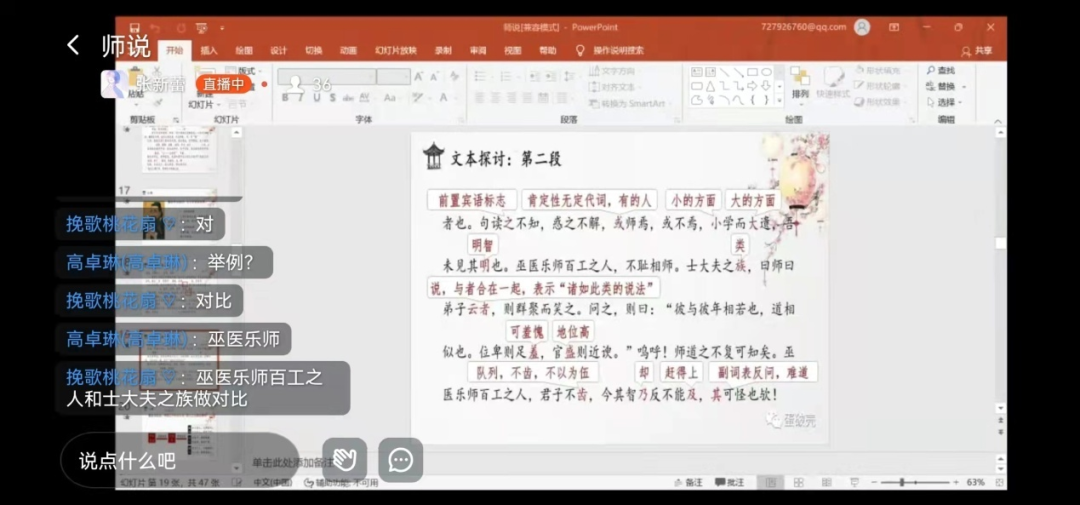The image size is (1080, 505).
Task: Tap the 直播中 live status badge
Action: 224,84
